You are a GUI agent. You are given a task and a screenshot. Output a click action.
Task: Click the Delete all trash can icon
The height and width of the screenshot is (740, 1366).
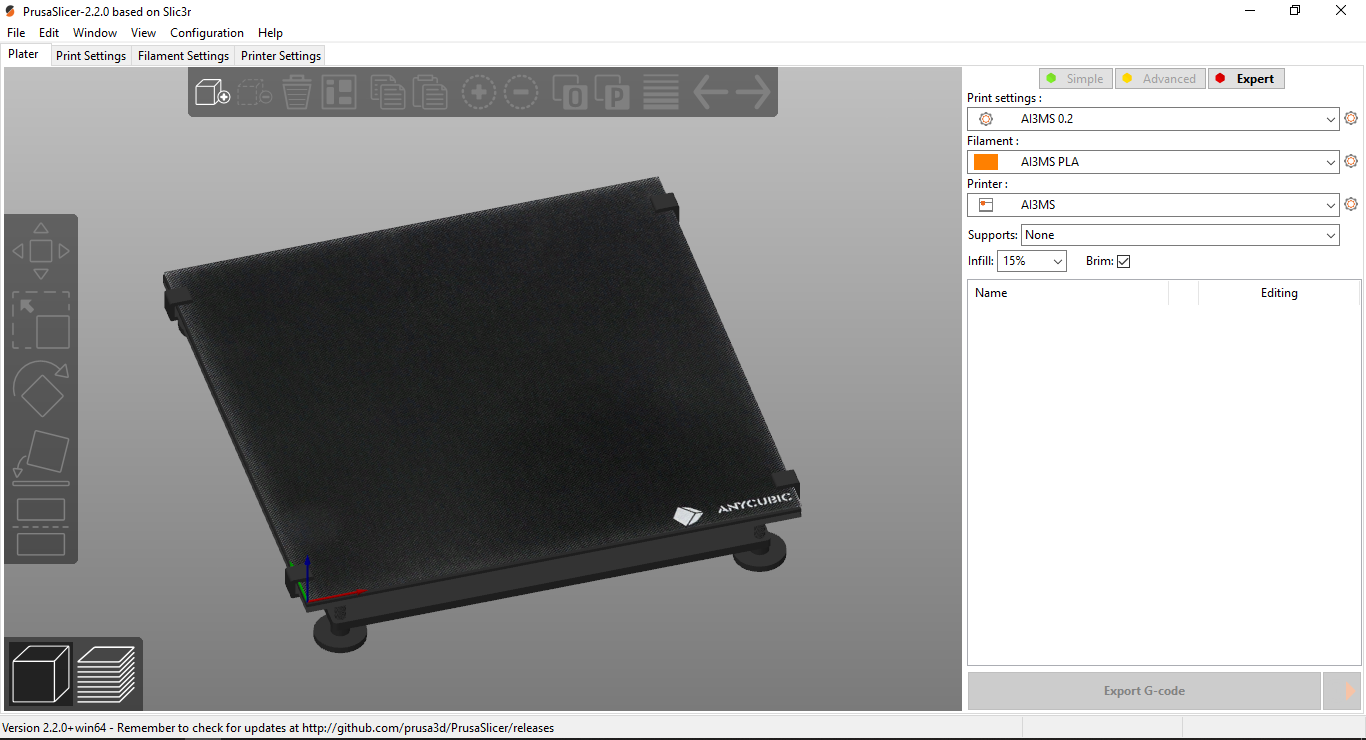click(297, 93)
